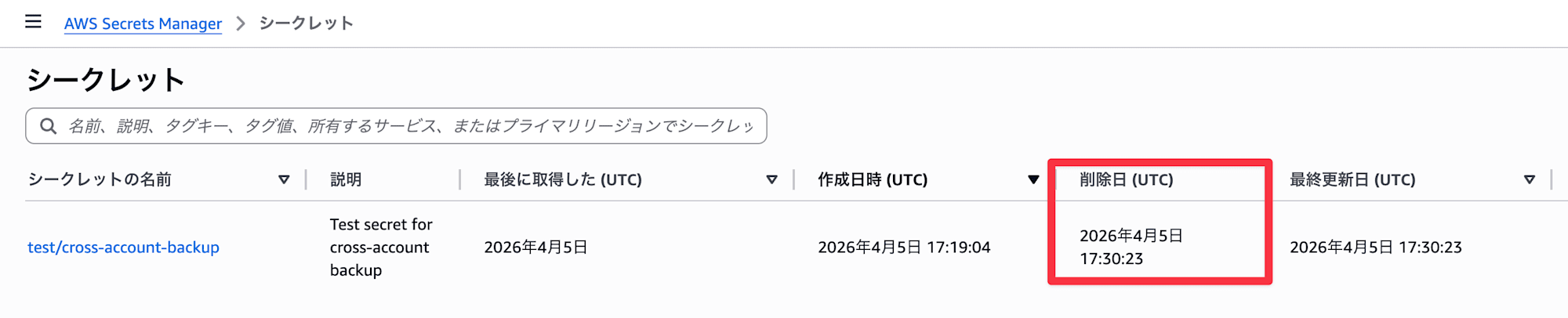Click the 最後に取得した (UTC) header label
Viewport: 1568px width, 318px height.
click(x=562, y=180)
